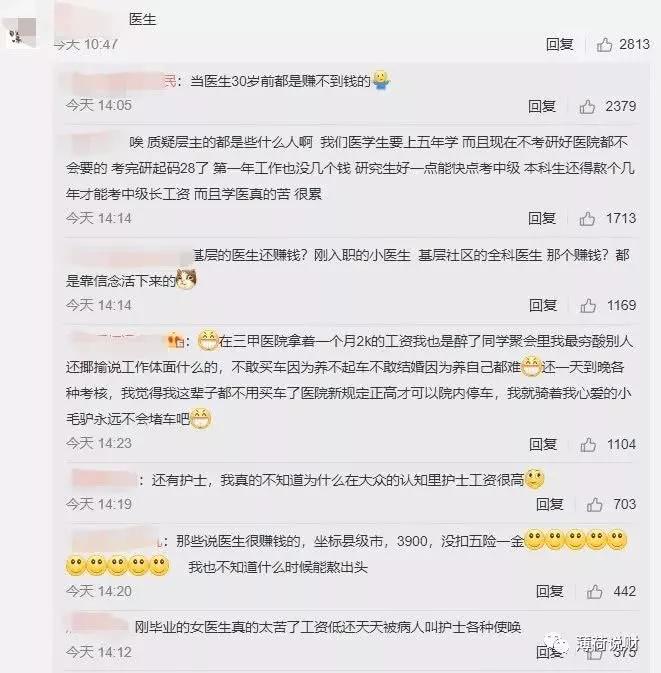This screenshot has height=673, width=661.
Task: Tap the thumbs-up next to 1169
Action: (x=588, y=306)
